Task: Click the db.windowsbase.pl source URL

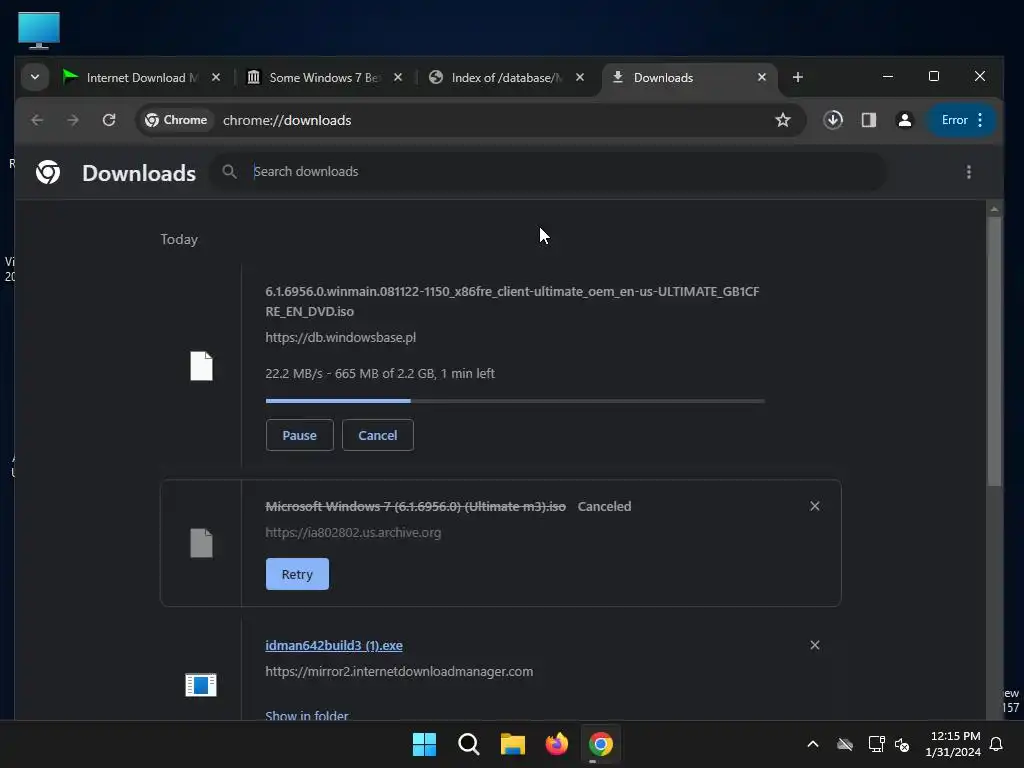Action: 340,338
